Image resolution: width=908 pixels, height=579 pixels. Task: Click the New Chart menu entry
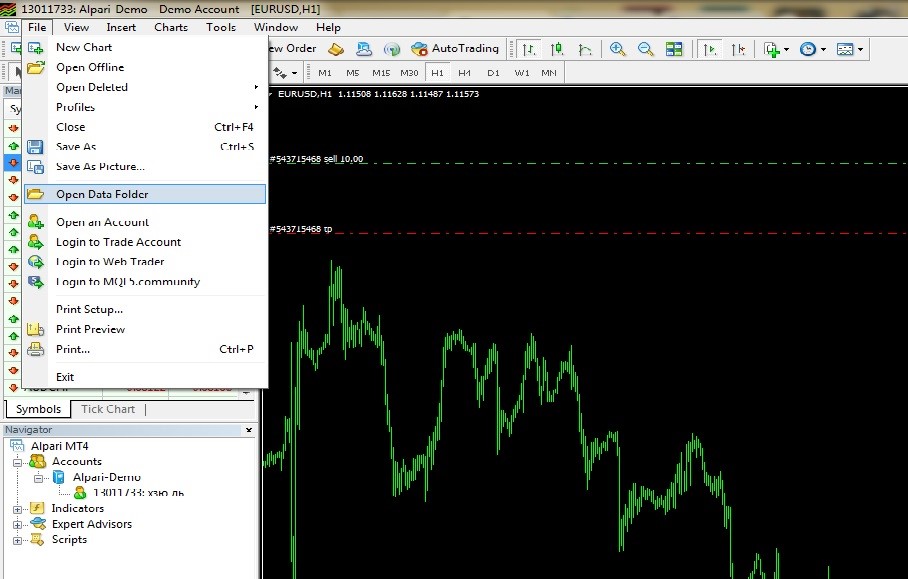(145, 47)
